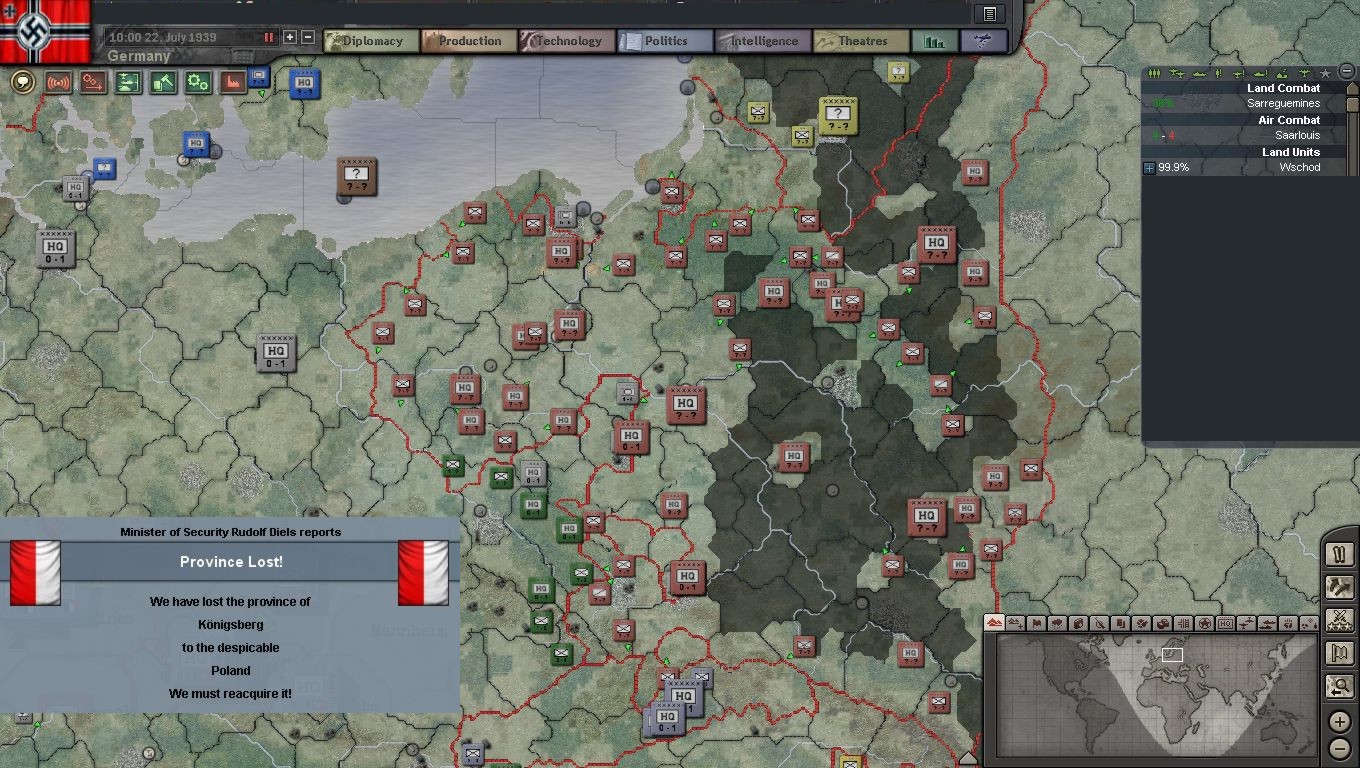Click the red unit-arrow orders icon
The height and width of the screenshot is (768, 1360).
point(93,82)
